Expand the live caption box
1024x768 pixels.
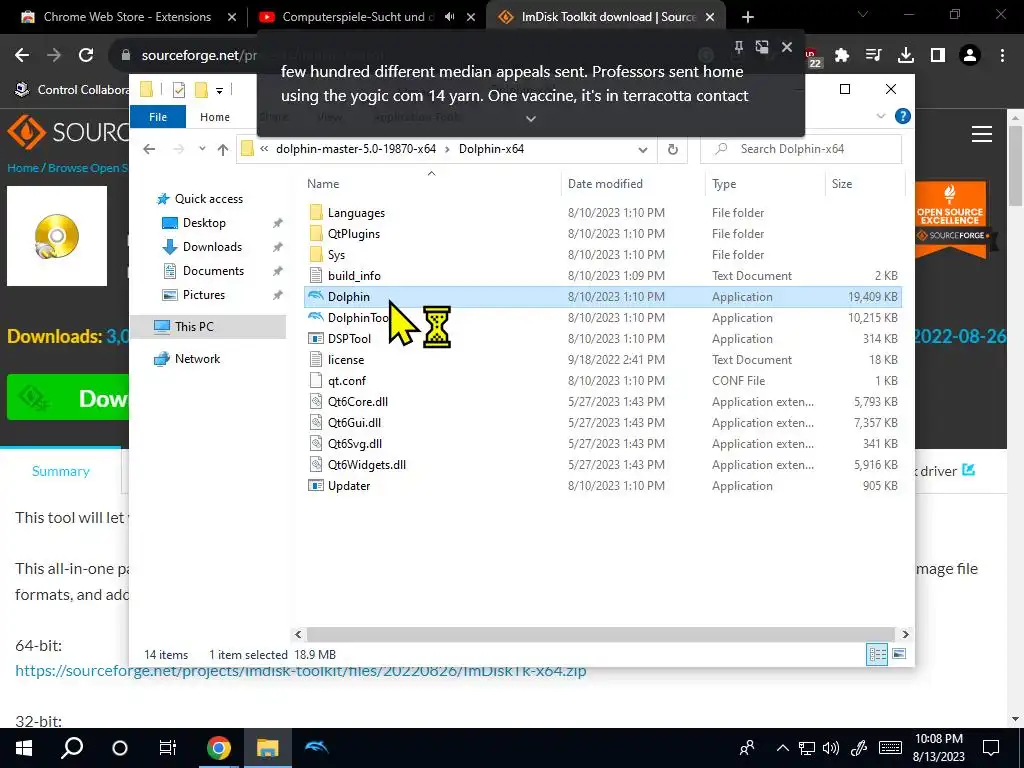tap(531, 119)
